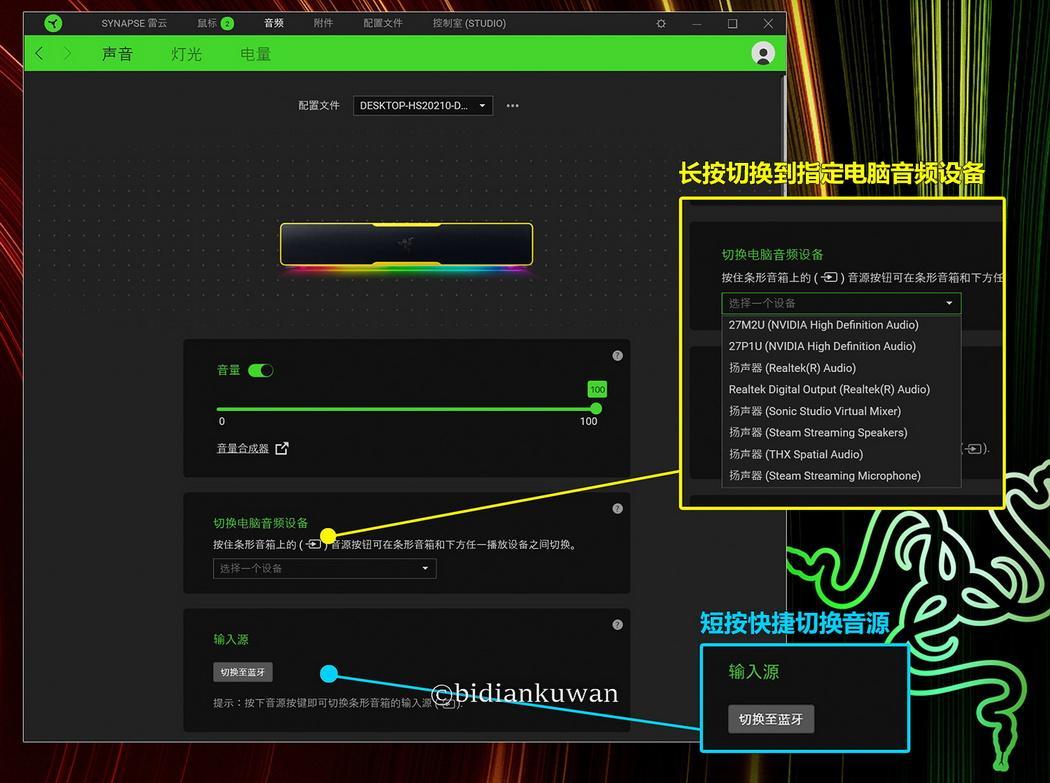1050x783 pixels.
Task: Switch to the 附件 tab
Action: click(323, 23)
